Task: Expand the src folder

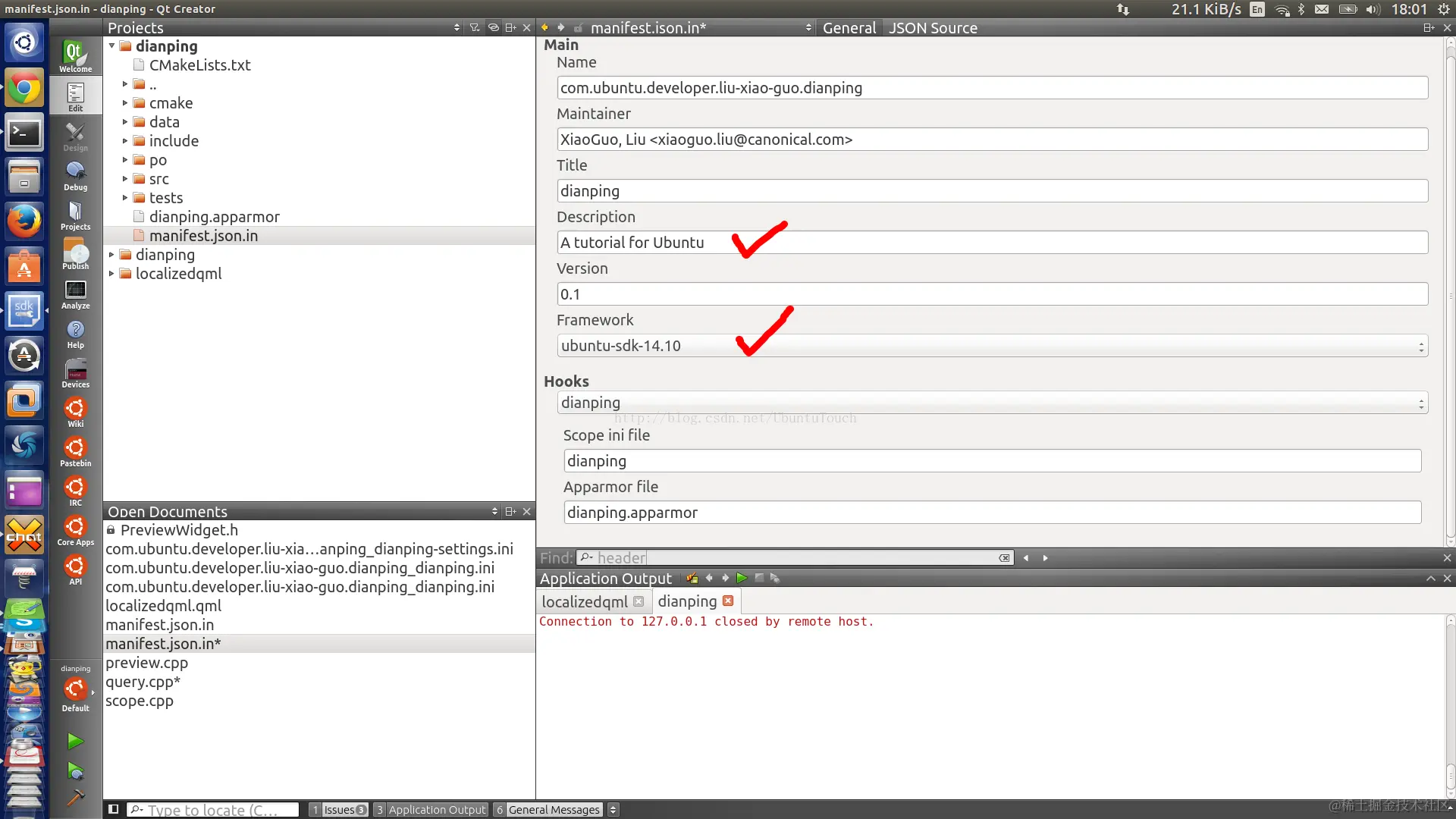Action: coord(125,179)
